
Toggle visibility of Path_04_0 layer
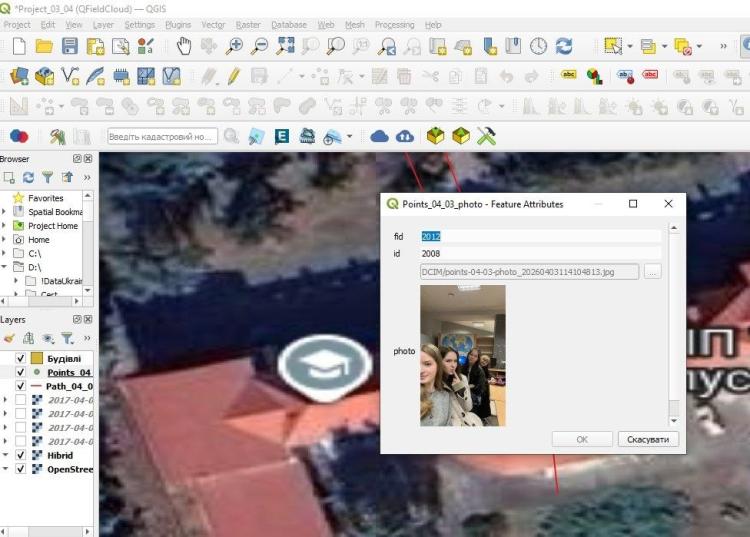click(21, 386)
